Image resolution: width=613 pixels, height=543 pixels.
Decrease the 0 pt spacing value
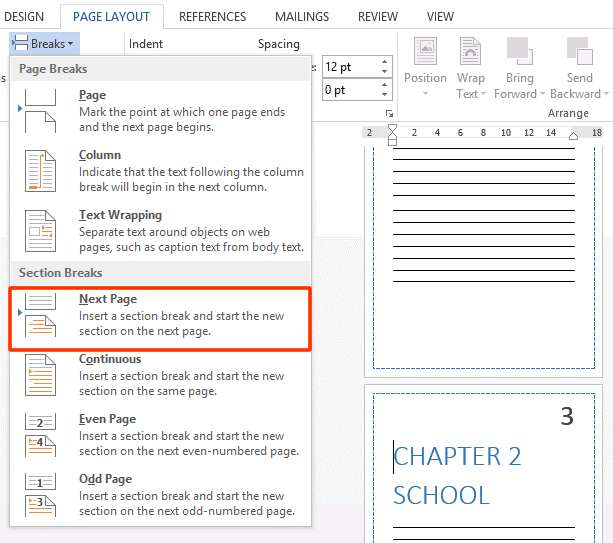pyautogui.click(x=385, y=96)
